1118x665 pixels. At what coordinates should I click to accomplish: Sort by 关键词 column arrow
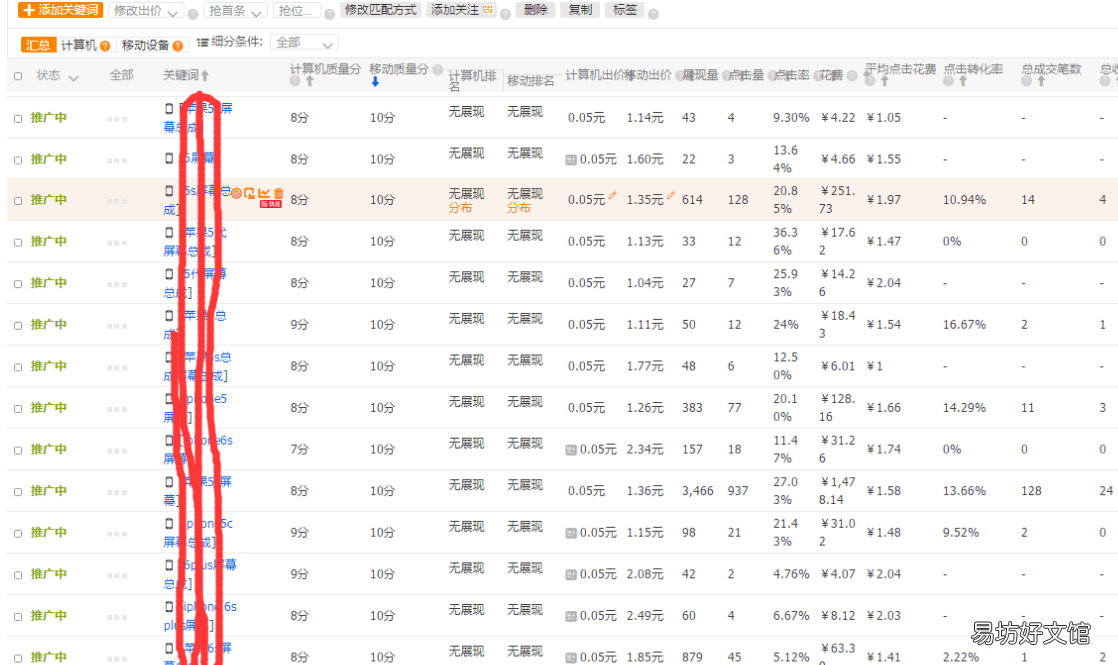[205, 76]
